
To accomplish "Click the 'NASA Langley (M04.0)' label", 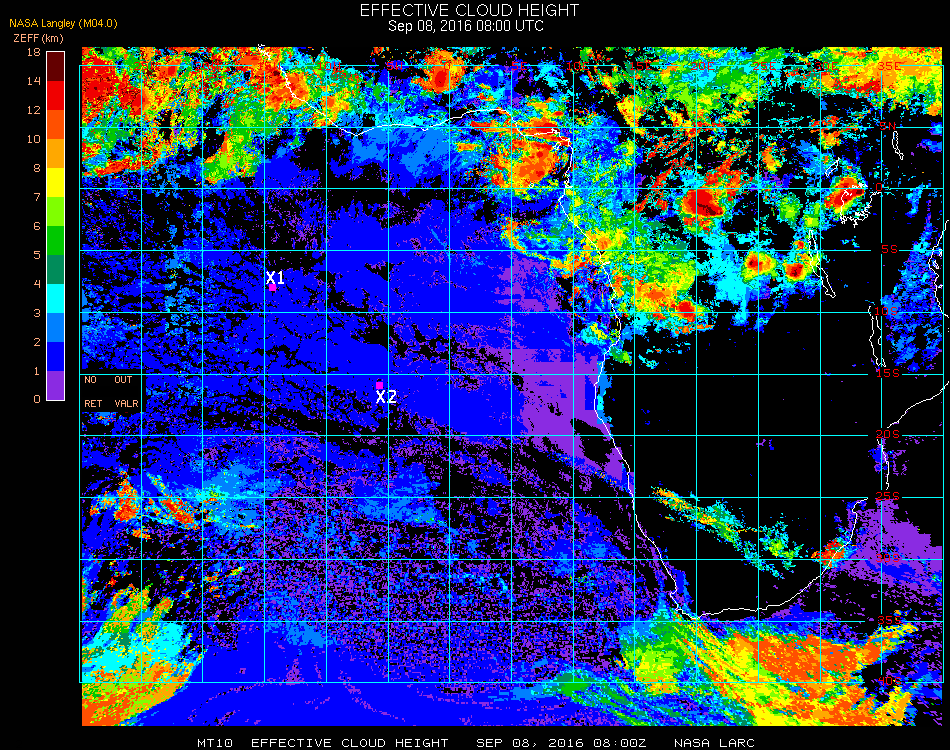I will pyautogui.click(x=63, y=24).
